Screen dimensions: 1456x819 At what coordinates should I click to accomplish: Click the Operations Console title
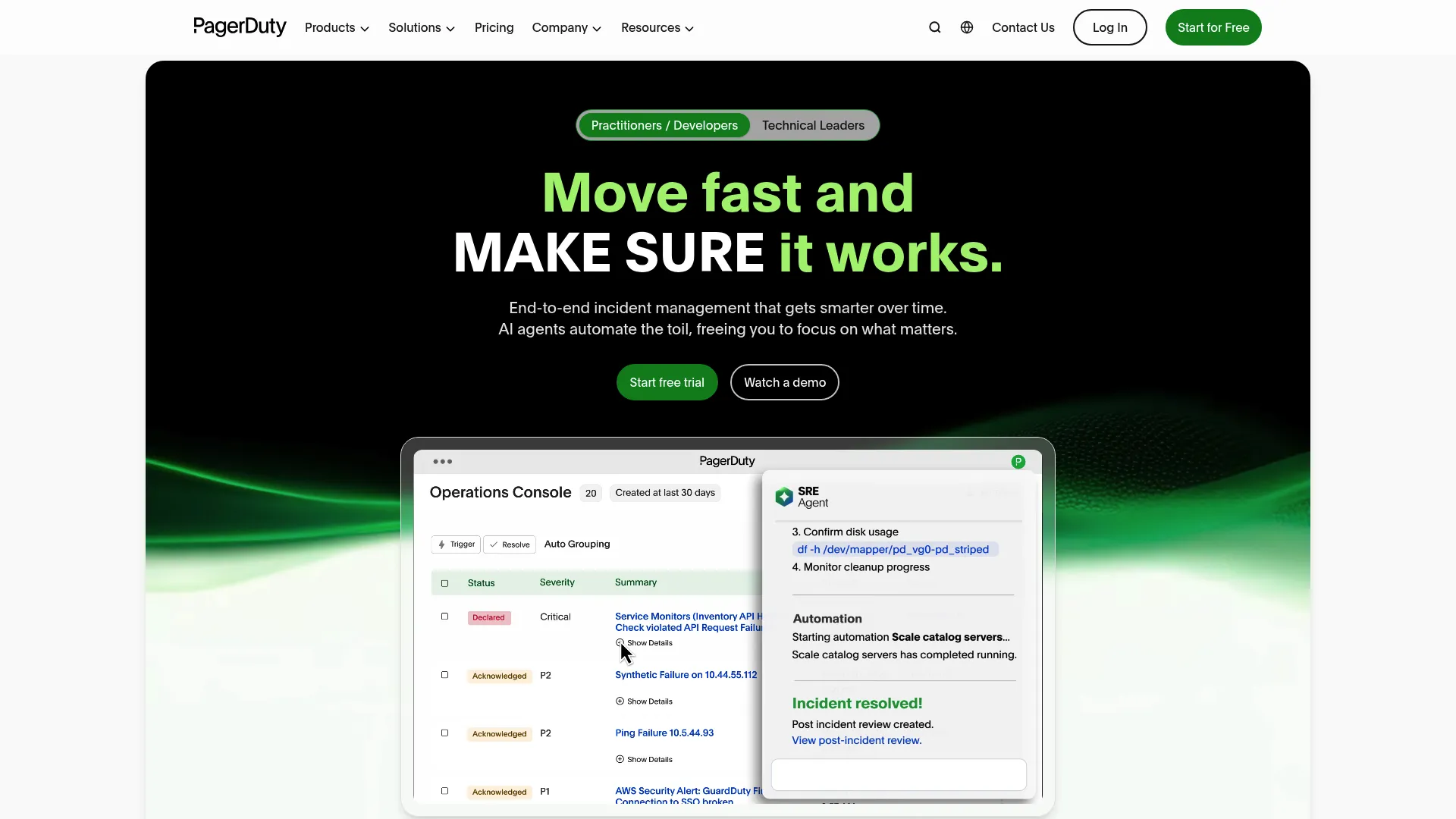coord(500,492)
